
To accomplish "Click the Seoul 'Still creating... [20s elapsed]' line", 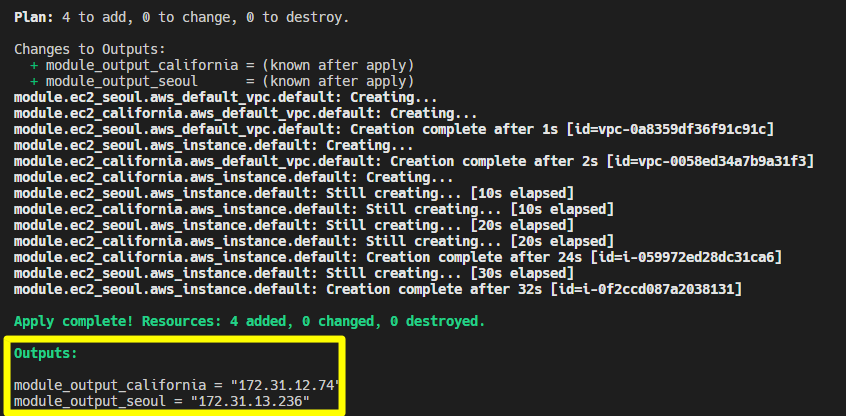I will coord(294,225).
